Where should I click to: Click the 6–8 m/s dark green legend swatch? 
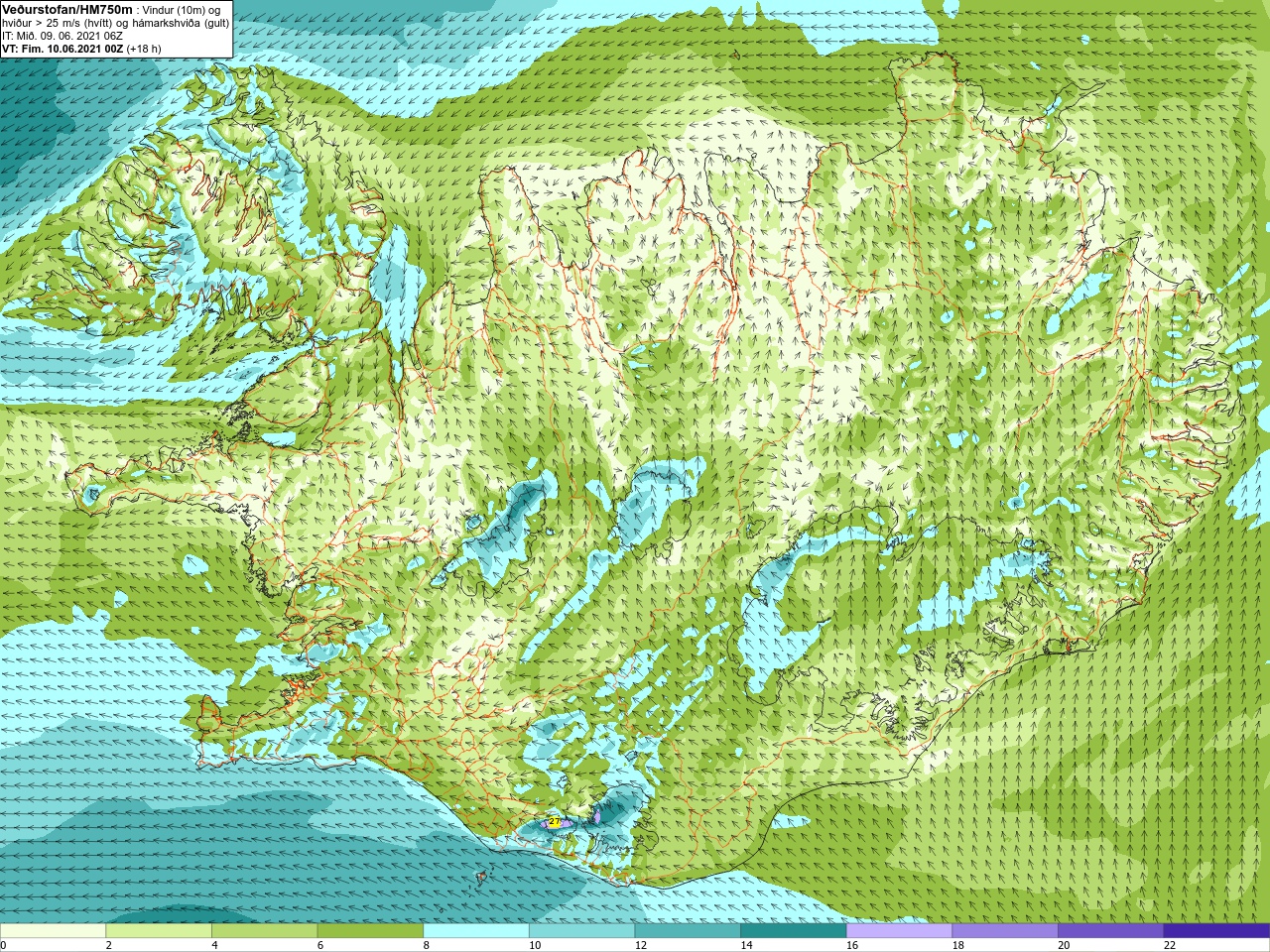(370, 930)
